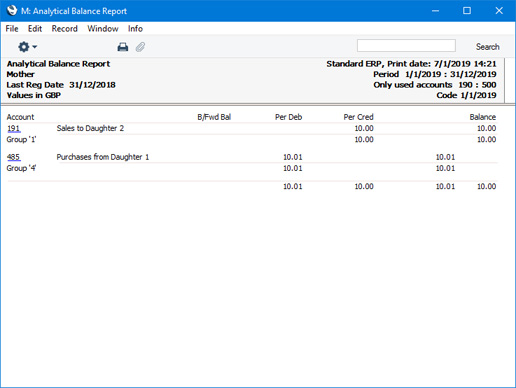Open the Edit menu
Viewport: 516px width, 388px height.
coord(35,29)
